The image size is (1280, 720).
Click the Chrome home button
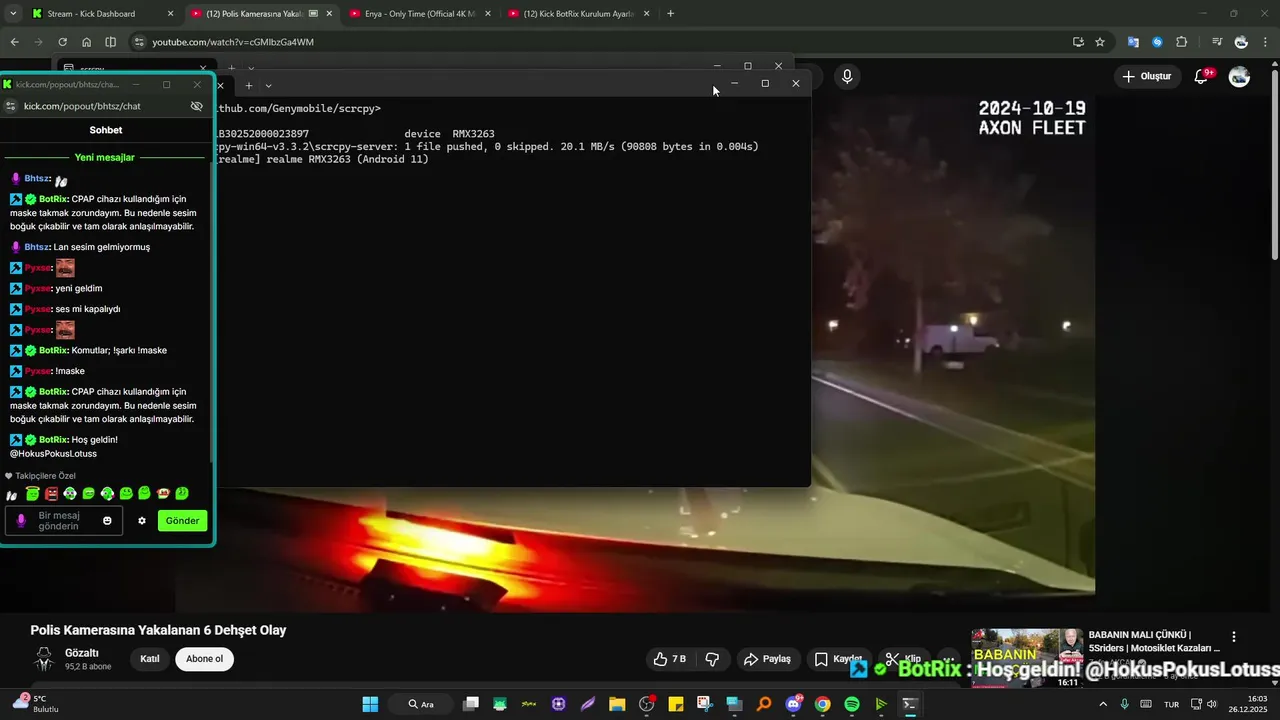86,42
